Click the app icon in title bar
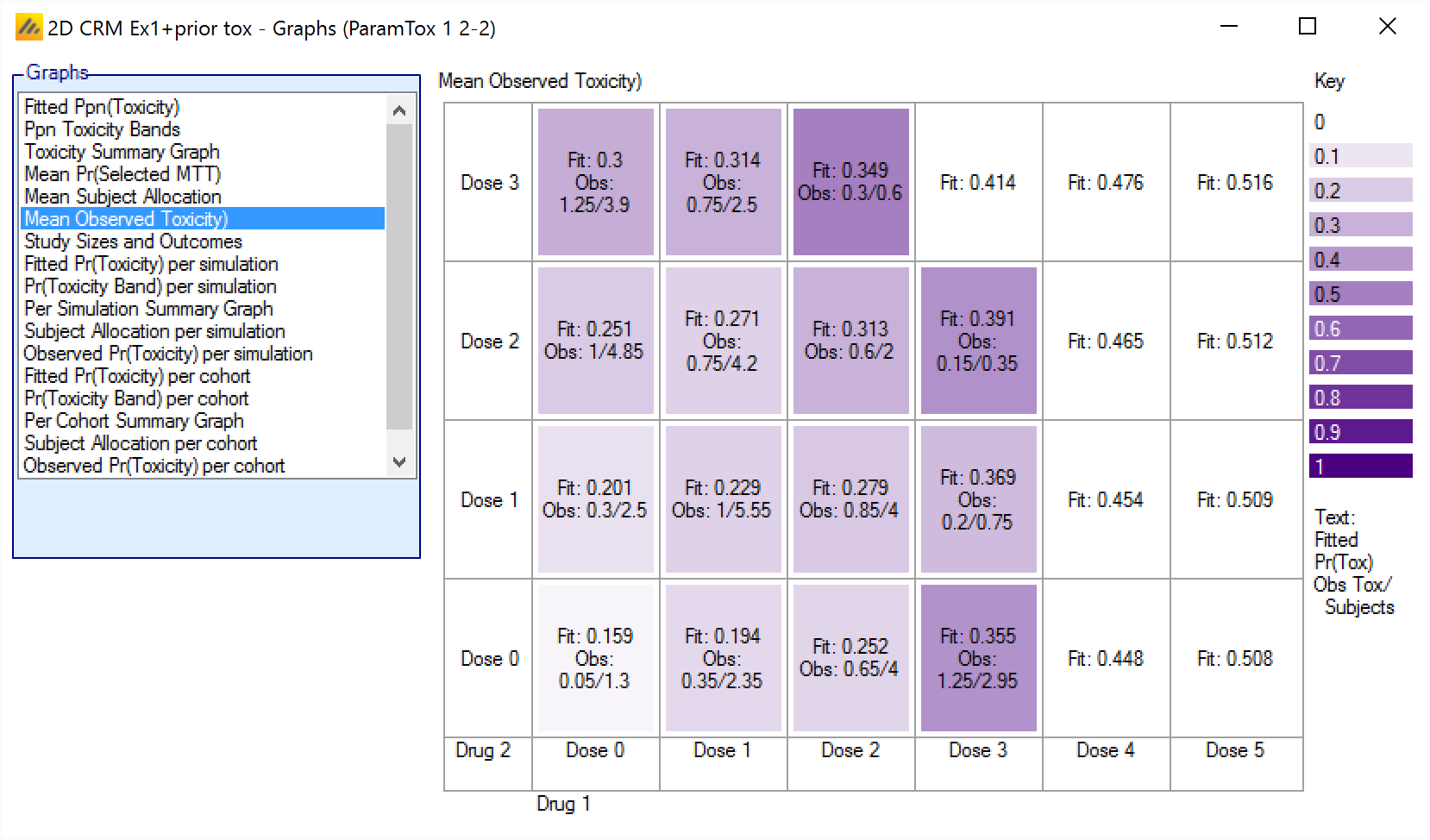This screenshot has width=1430, height=840. coord(28,28)
